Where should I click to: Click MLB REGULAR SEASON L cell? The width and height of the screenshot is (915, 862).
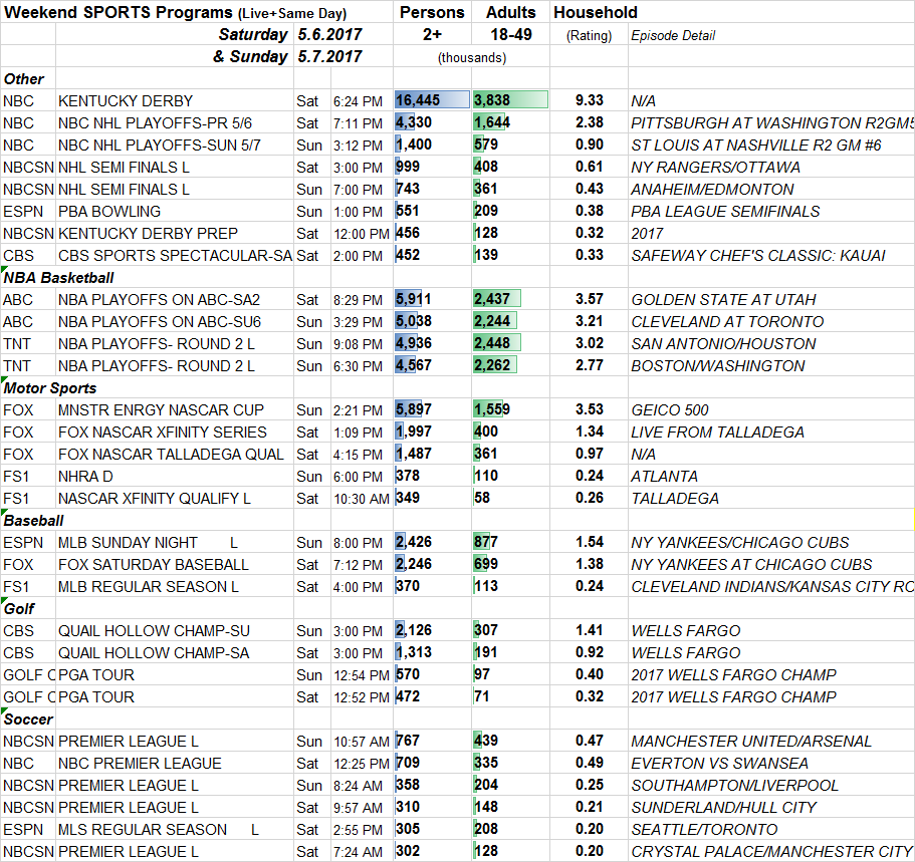[x=174, y=587]
